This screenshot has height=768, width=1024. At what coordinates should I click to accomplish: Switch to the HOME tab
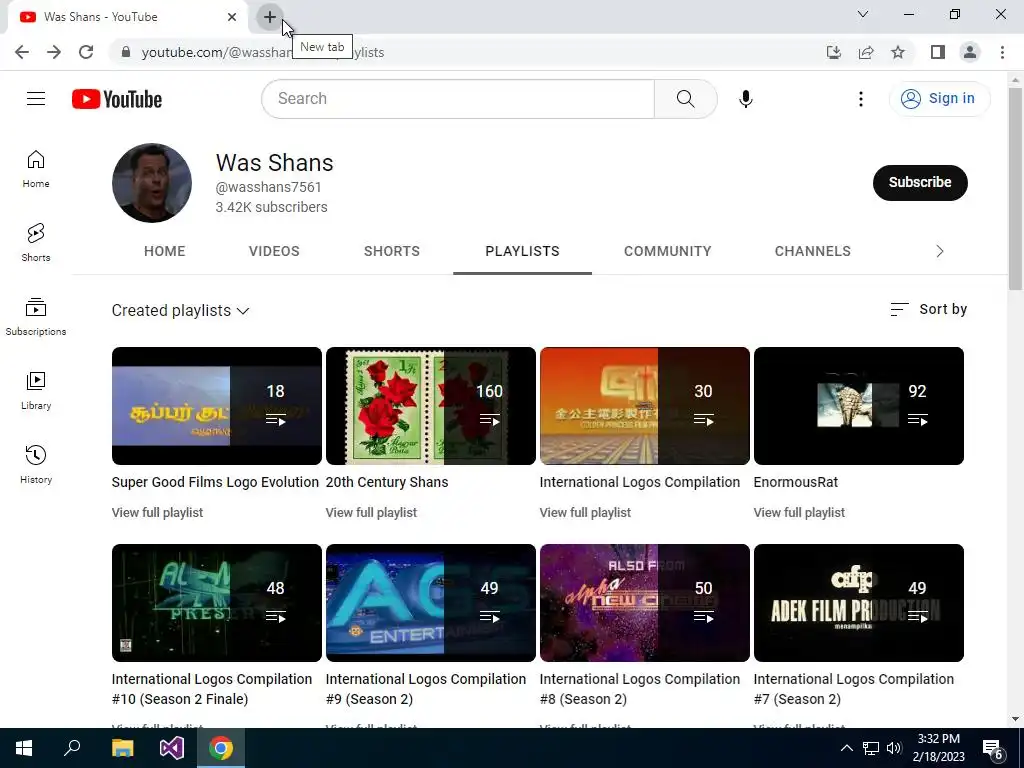(165, 251)
